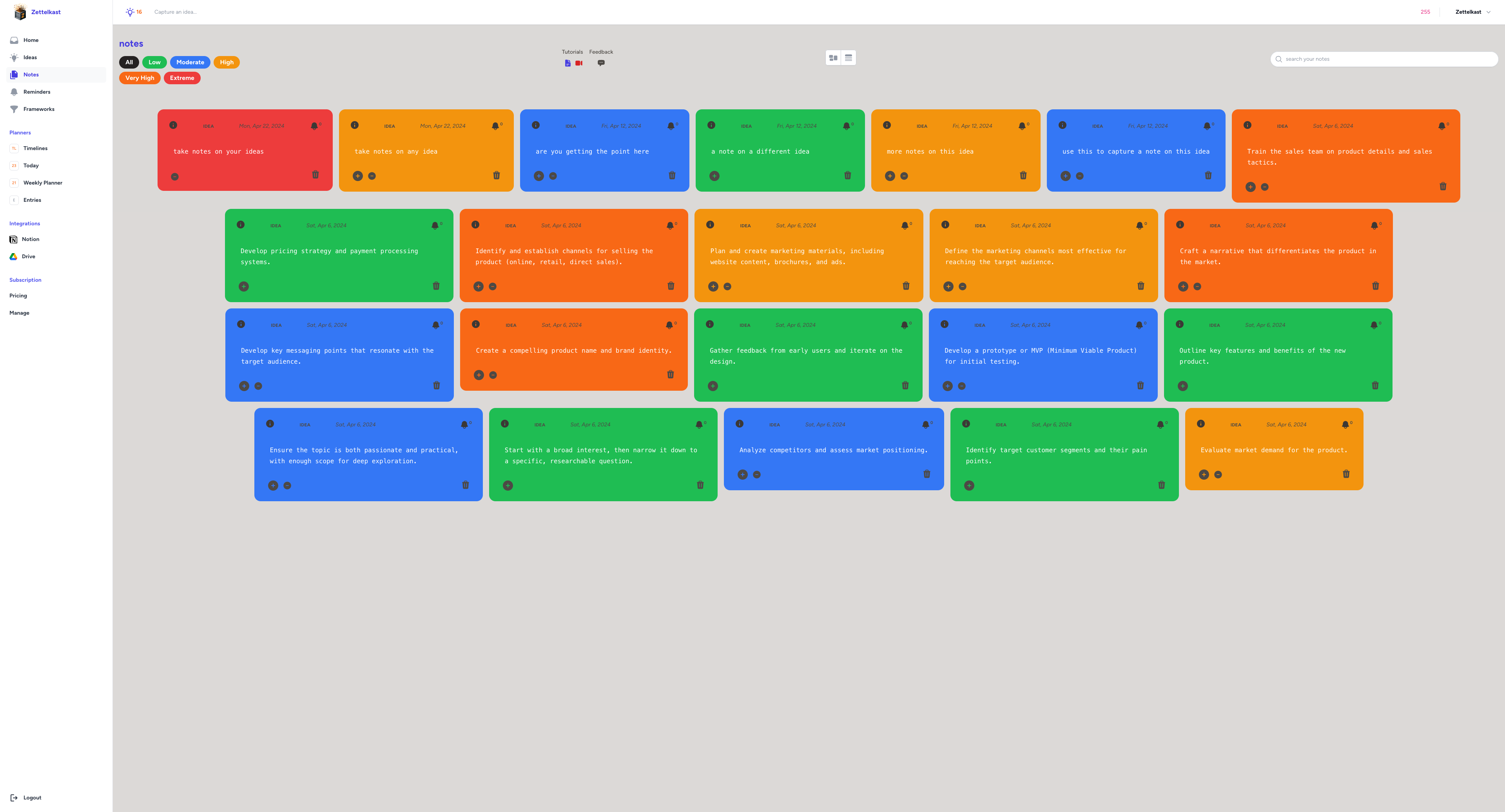Screen dimensions: 1505x812
Task: Set reminder bell on 'are you getting the point here'
Action: click(x=671, y=126)
